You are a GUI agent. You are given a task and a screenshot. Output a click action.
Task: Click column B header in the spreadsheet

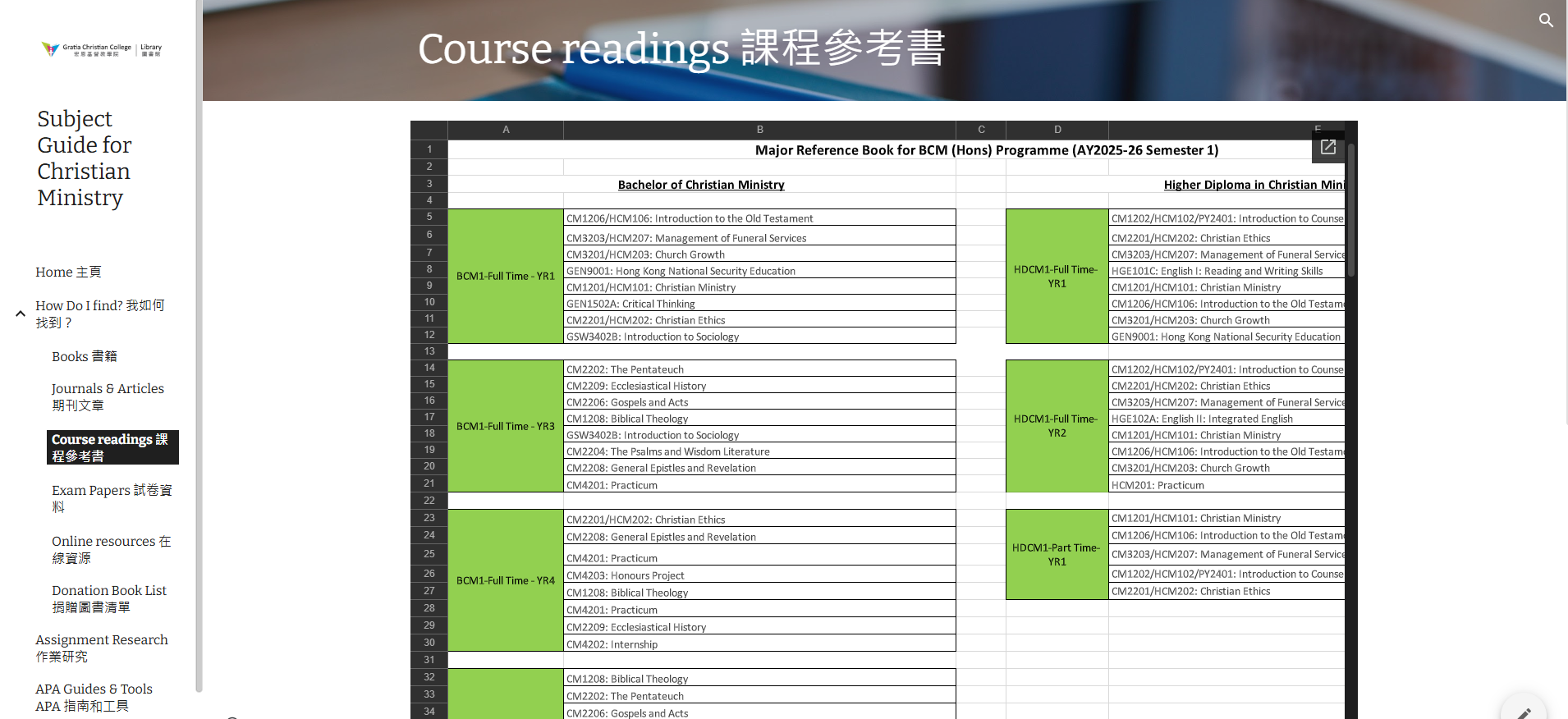click(x=759, y=130)
